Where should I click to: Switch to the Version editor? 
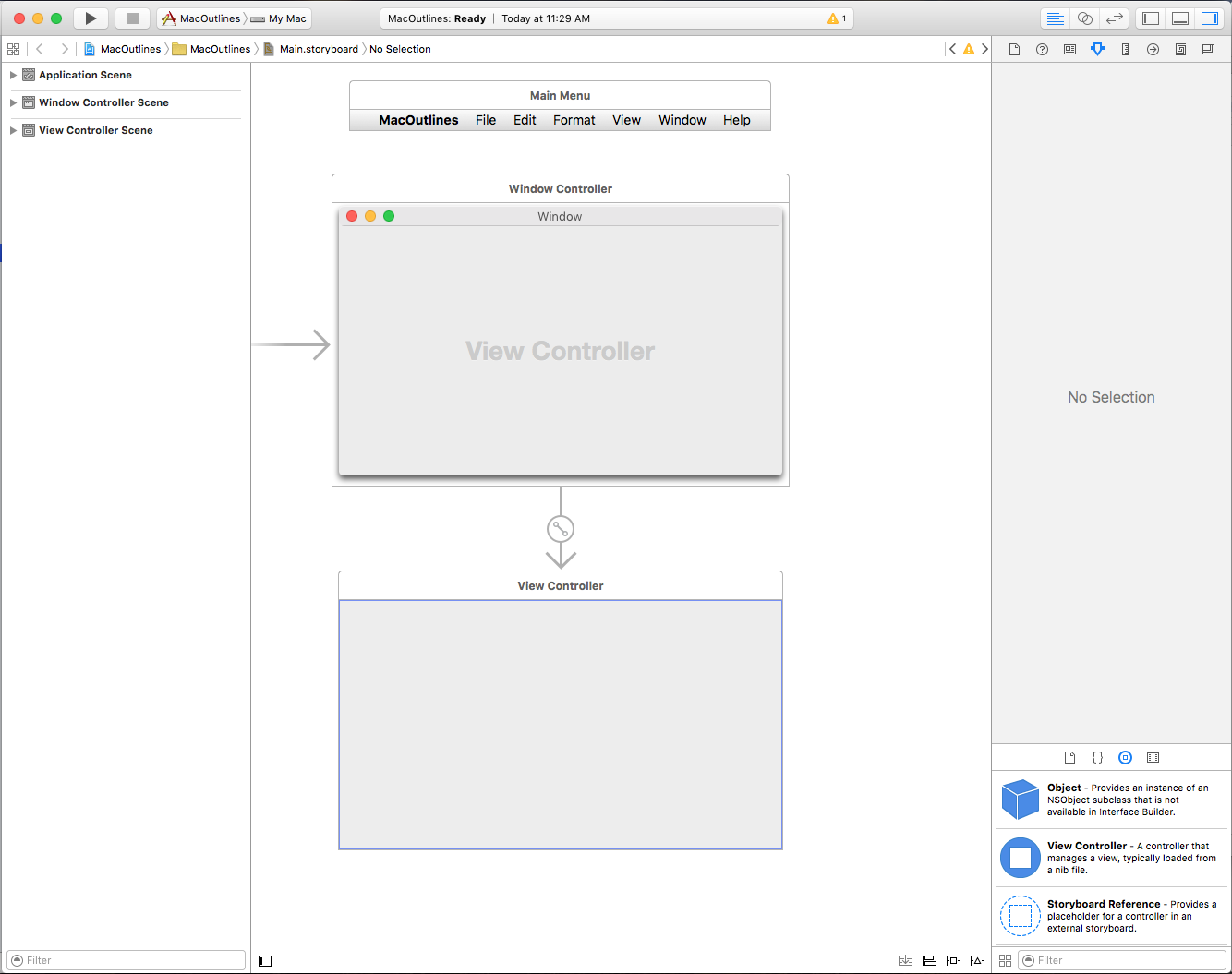(1116, 18)
